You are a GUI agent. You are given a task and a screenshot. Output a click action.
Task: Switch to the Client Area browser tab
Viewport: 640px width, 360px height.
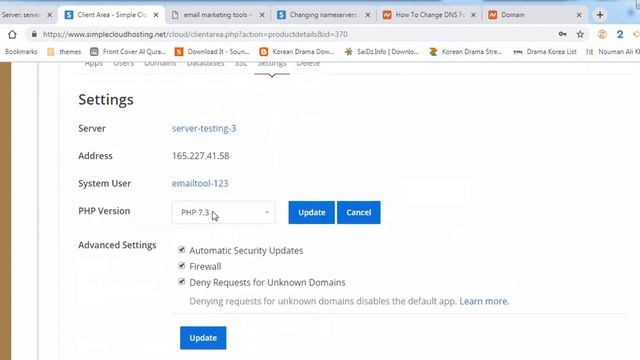click(x=111, y=15)
